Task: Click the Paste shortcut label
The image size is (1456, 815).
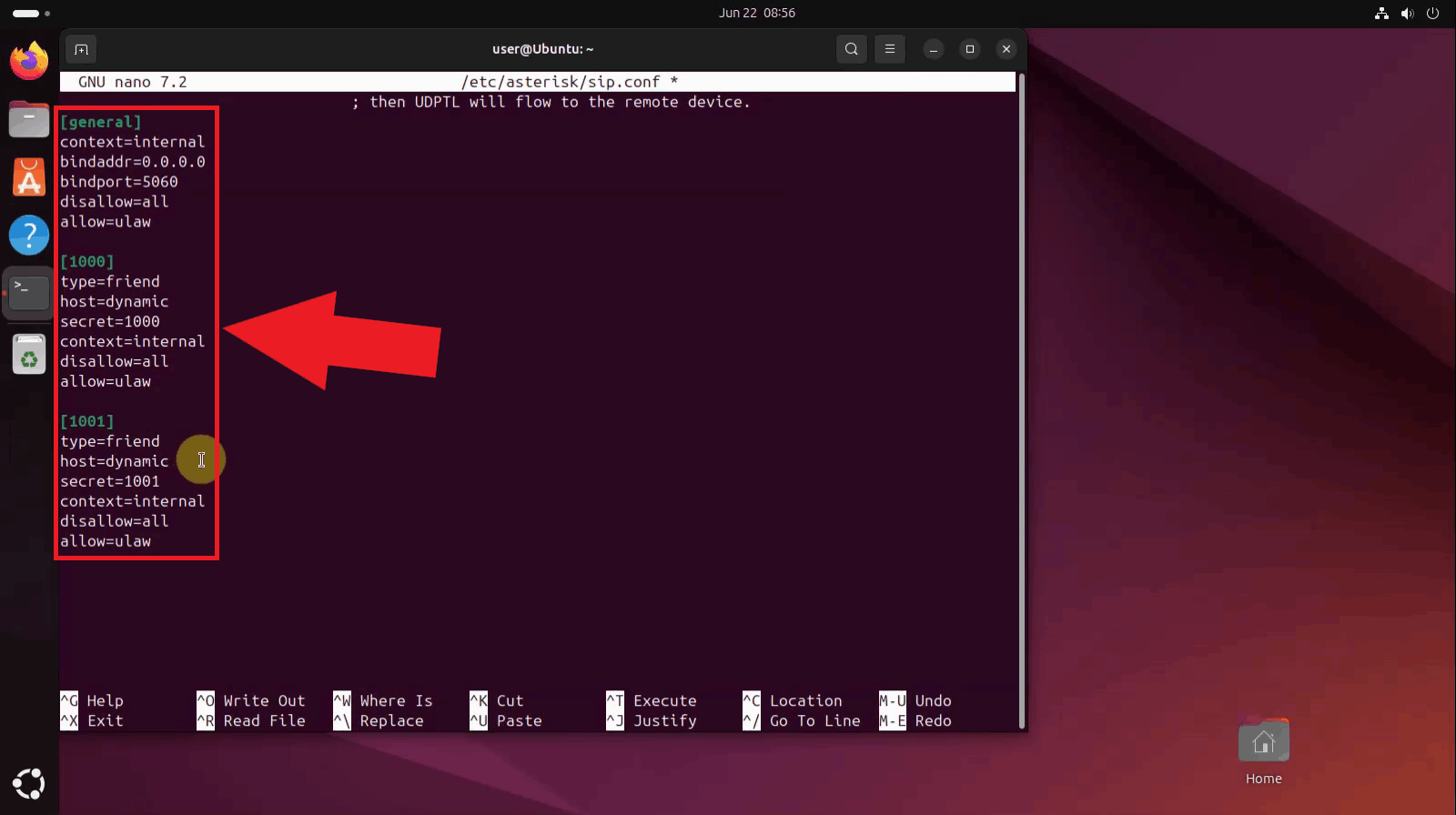Action: point(519,720)
